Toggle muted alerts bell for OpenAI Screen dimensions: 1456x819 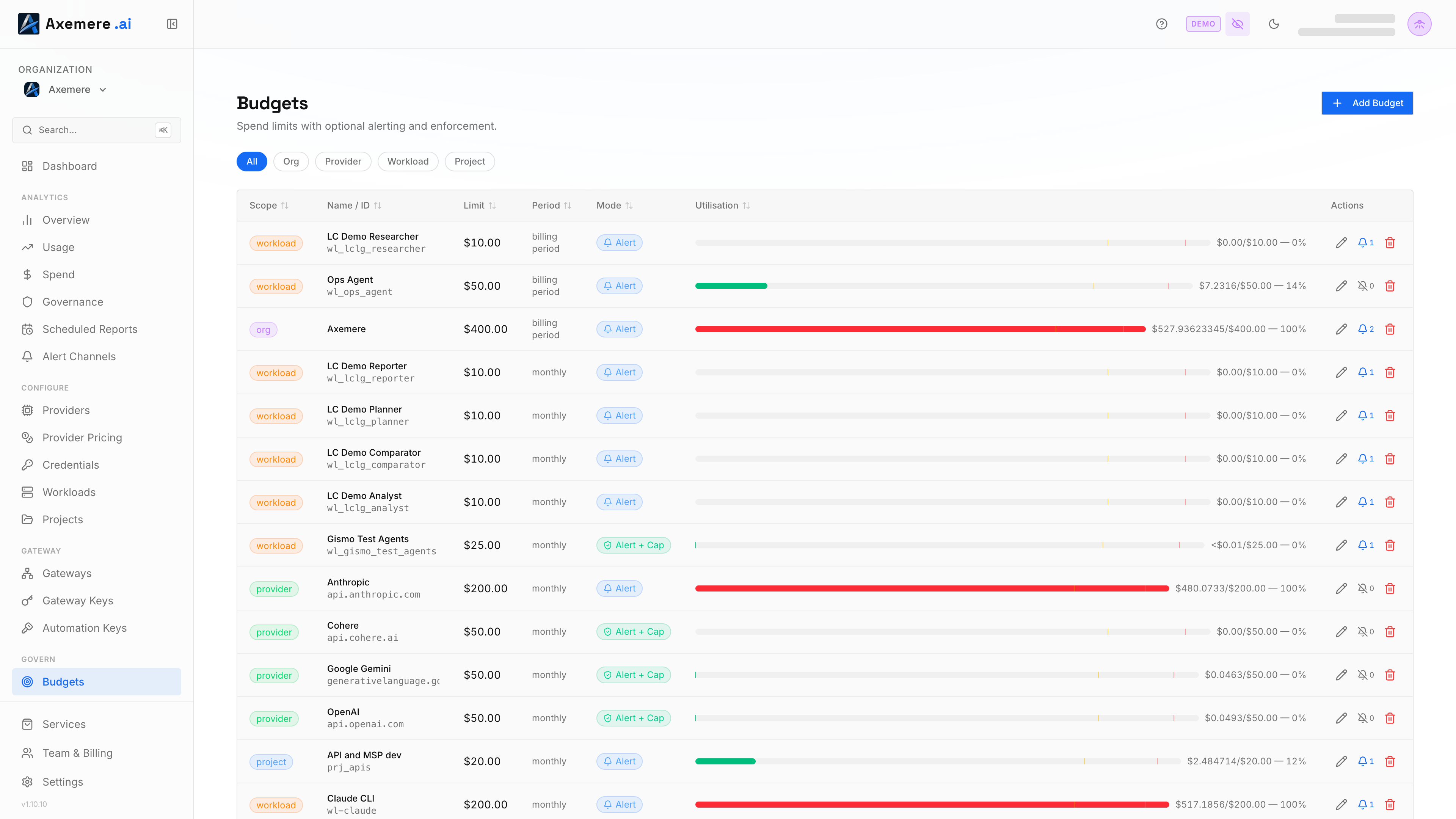coord(1365,719)
